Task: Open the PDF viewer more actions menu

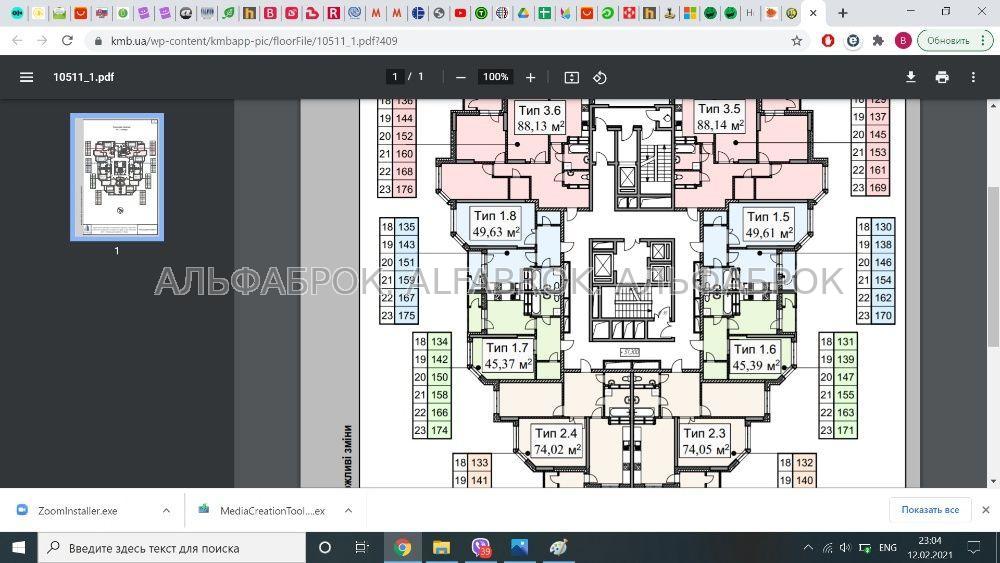Action: point(973,77)
